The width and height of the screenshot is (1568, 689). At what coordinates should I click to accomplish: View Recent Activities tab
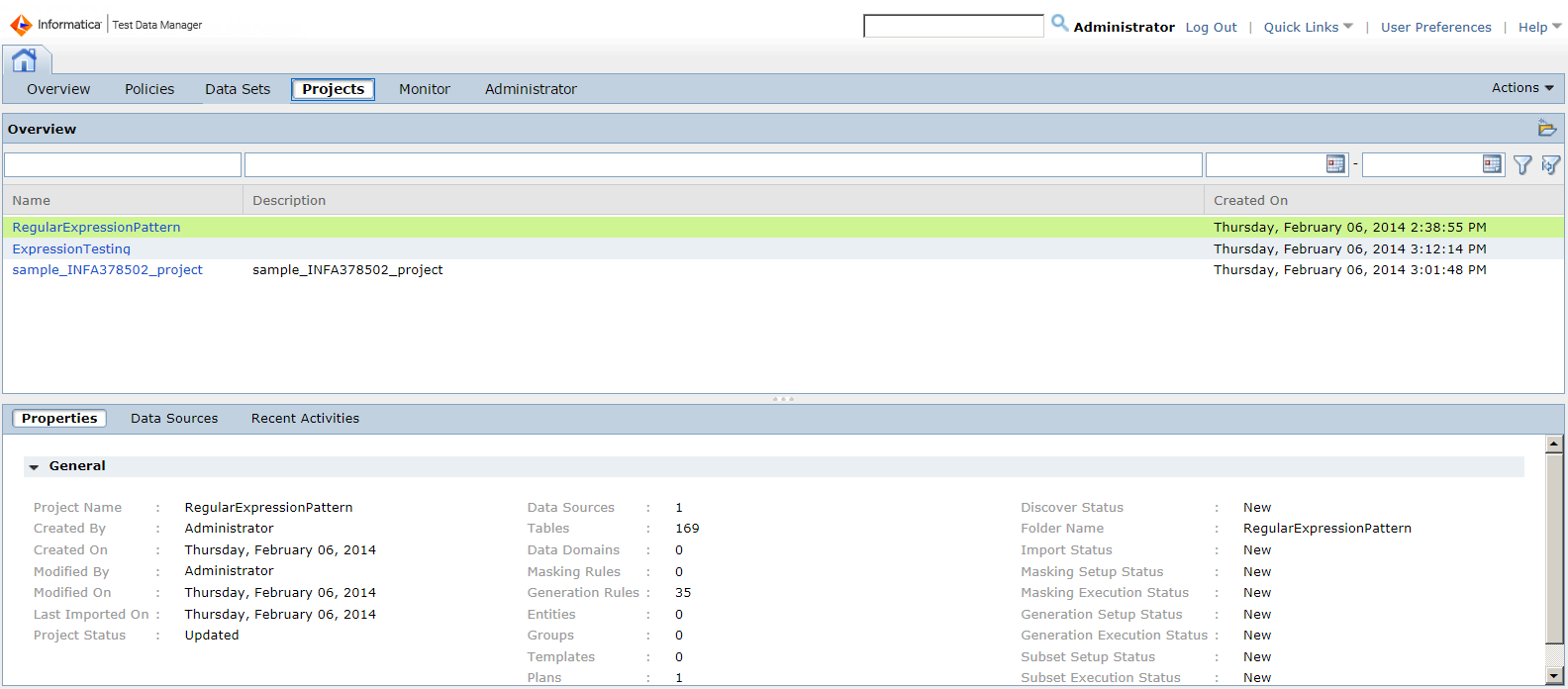tap(305, 419)
